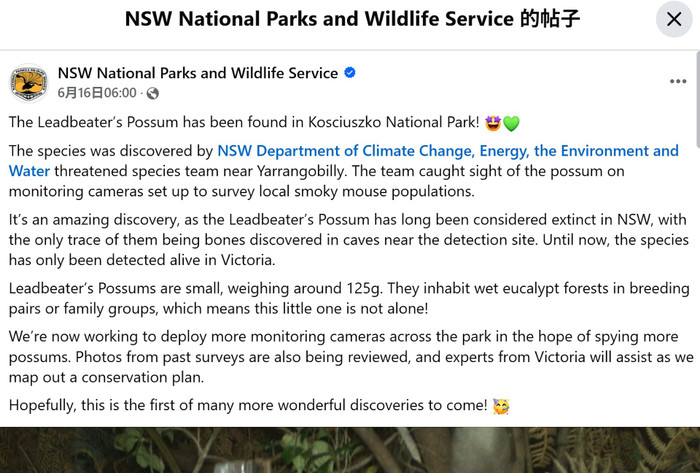Follow the NSW Department of Climate Change link
The height and width of the screenshot is (473, 700).
point(447,151)
